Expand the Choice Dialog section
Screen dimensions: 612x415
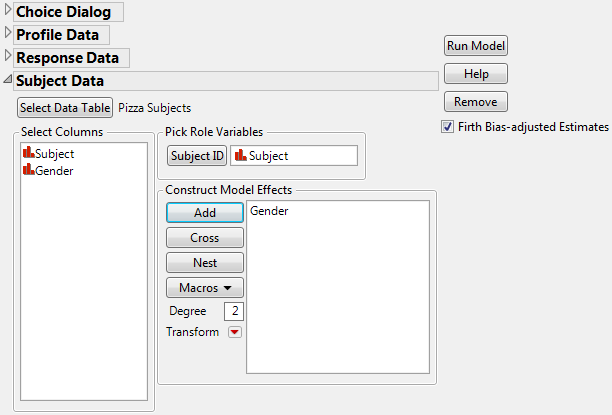pos(8,12)
